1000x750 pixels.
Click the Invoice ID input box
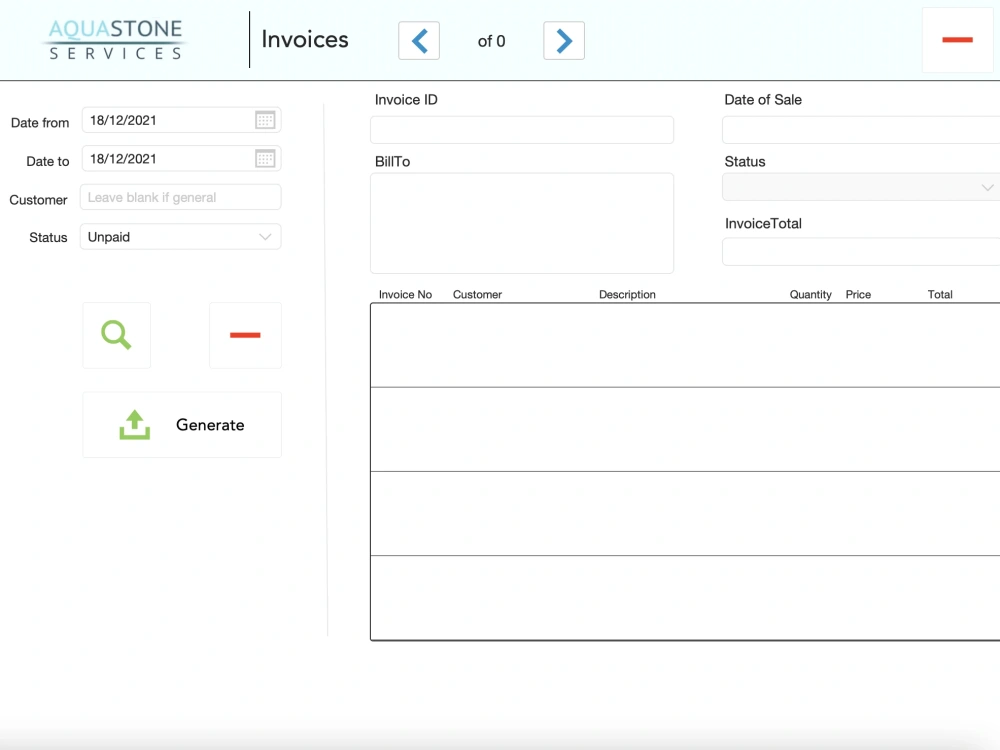pyautogui.click(x=521, y=129)
